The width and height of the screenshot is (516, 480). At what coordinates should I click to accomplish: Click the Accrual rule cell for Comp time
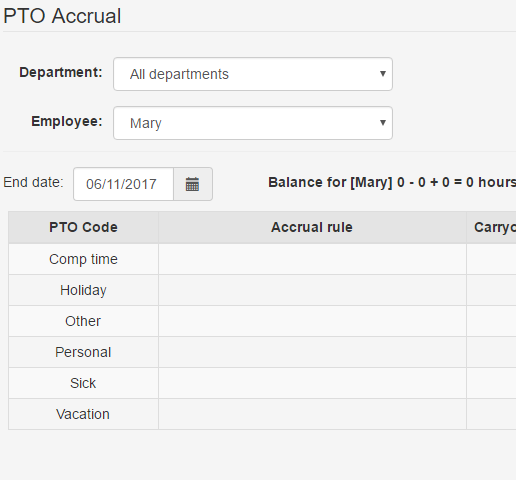tap(312, 259)
